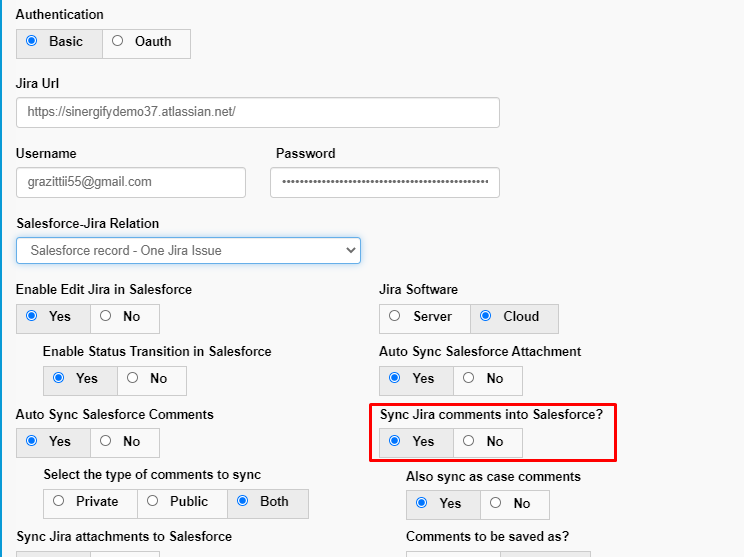Open the Salesforce-Jira Relation dropdown
Viewport: 744px width, 557px height.
pyautogui.click(x=188, y=251)
